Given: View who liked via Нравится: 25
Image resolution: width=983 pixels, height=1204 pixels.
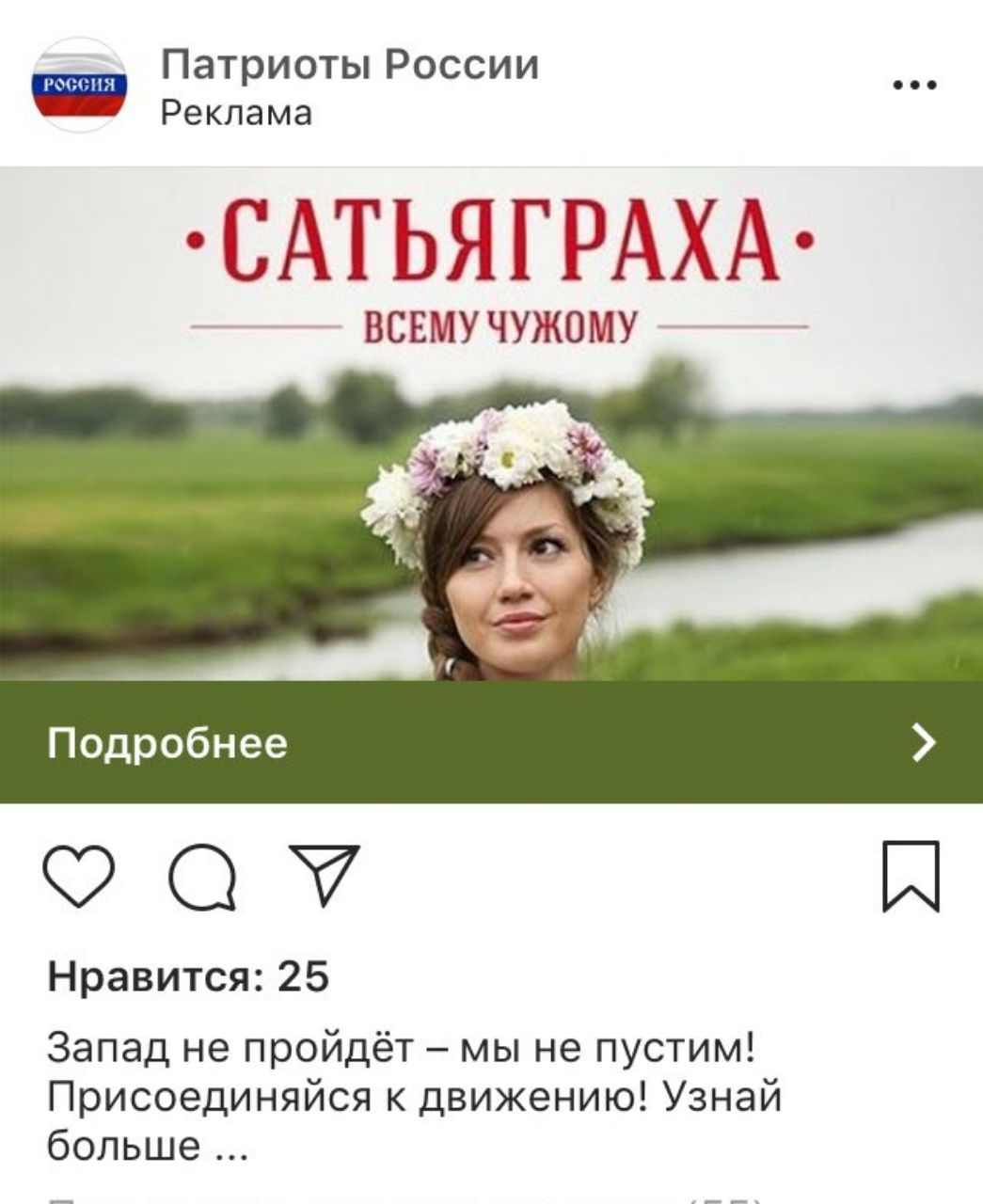Looking at the screenshot, I should tap(188, 978).
